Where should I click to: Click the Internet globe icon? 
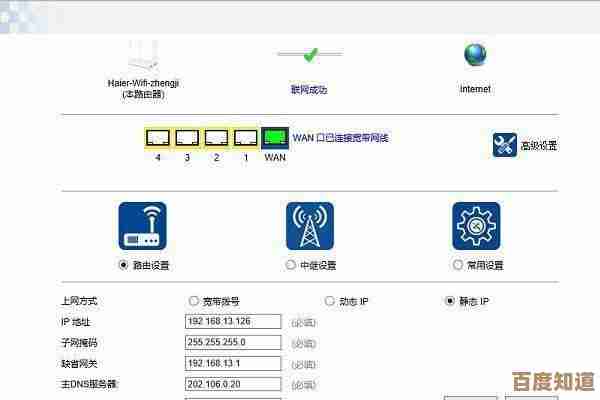tap(475, 54)
